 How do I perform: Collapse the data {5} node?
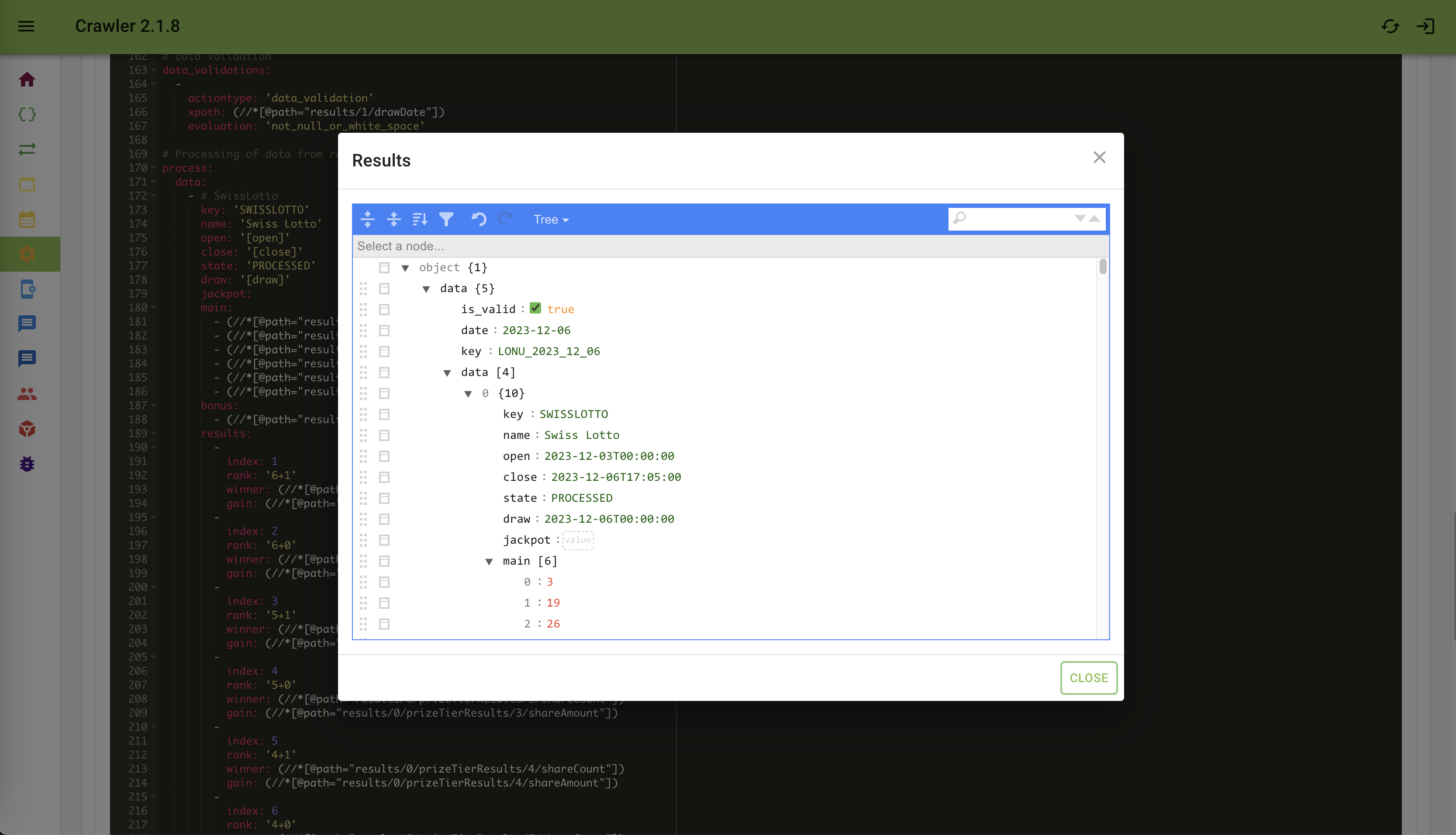(x=426, y=289)
